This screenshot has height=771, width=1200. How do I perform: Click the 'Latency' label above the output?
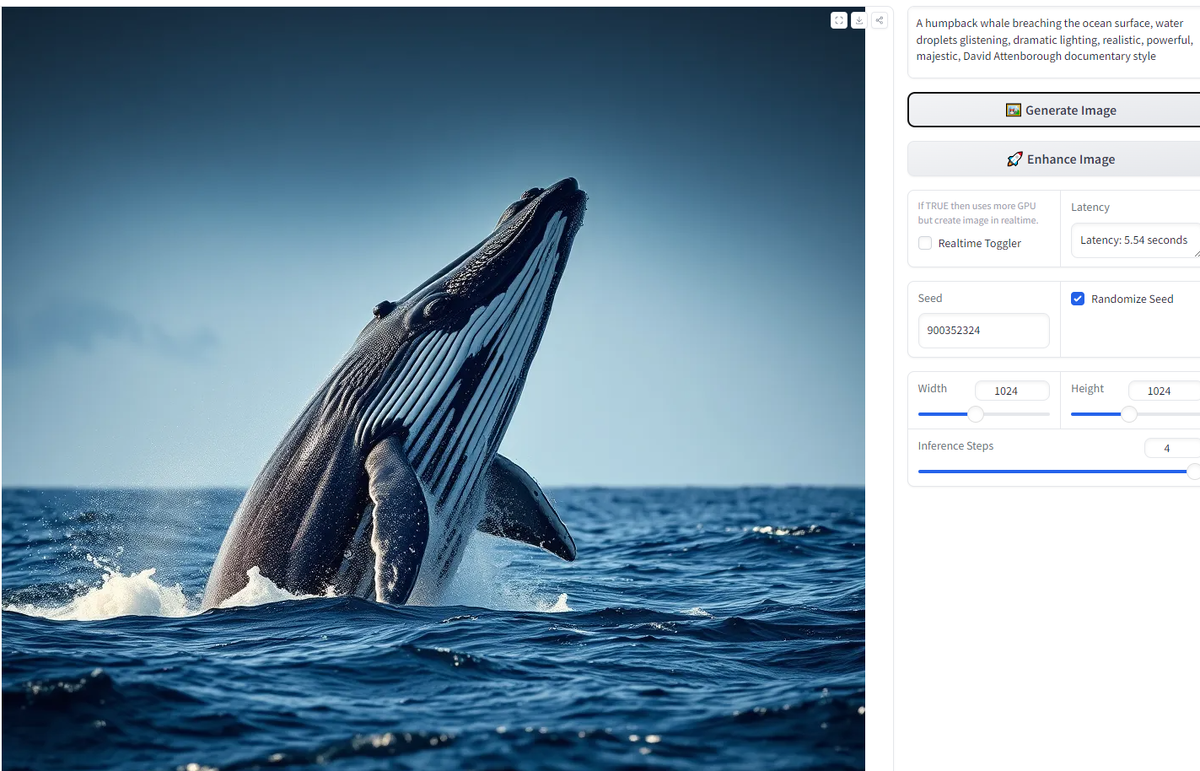pyautogui.click(x=1090, y=207)
